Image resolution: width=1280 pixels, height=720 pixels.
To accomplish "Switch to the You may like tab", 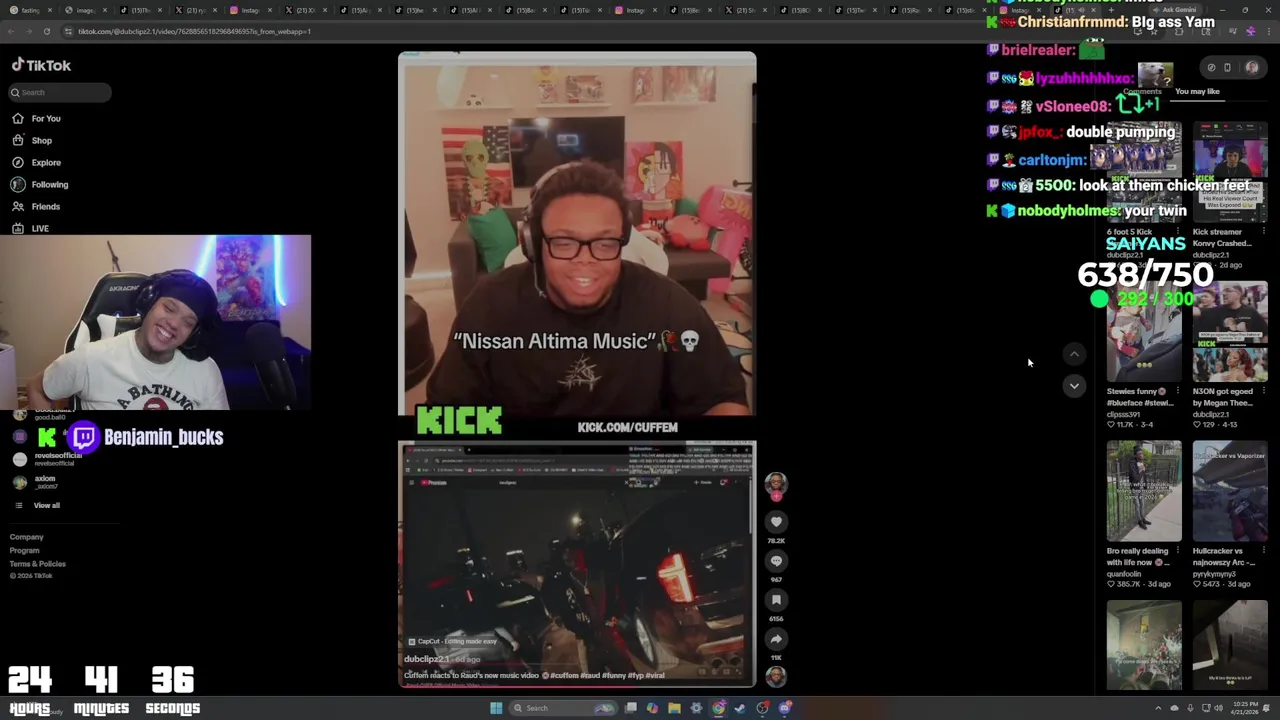I will pyautogui.click(x=1197, y=91).
